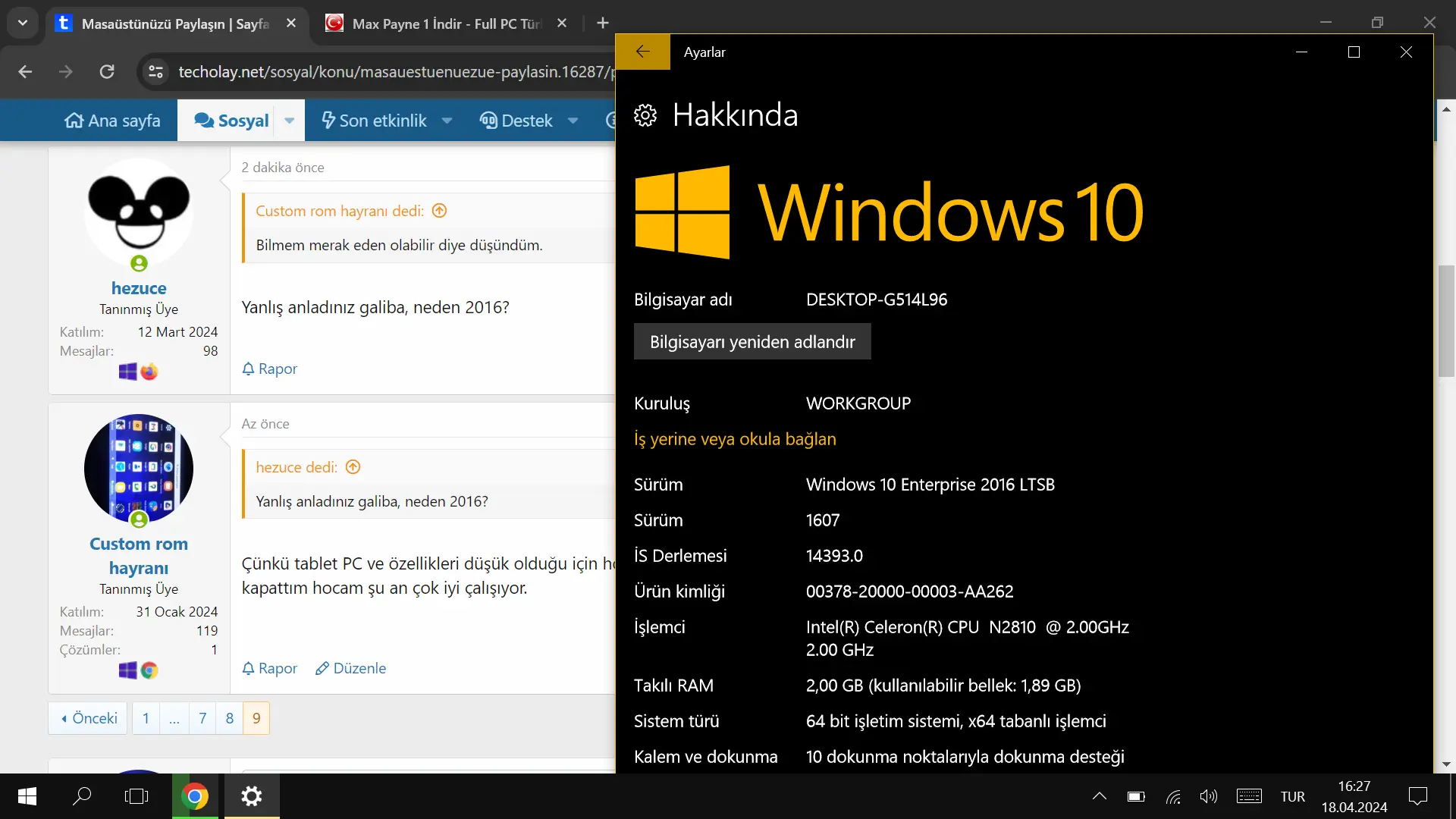Expand the Sosyal dropdown arrow
1456x819 pixels.
point(290,121)
